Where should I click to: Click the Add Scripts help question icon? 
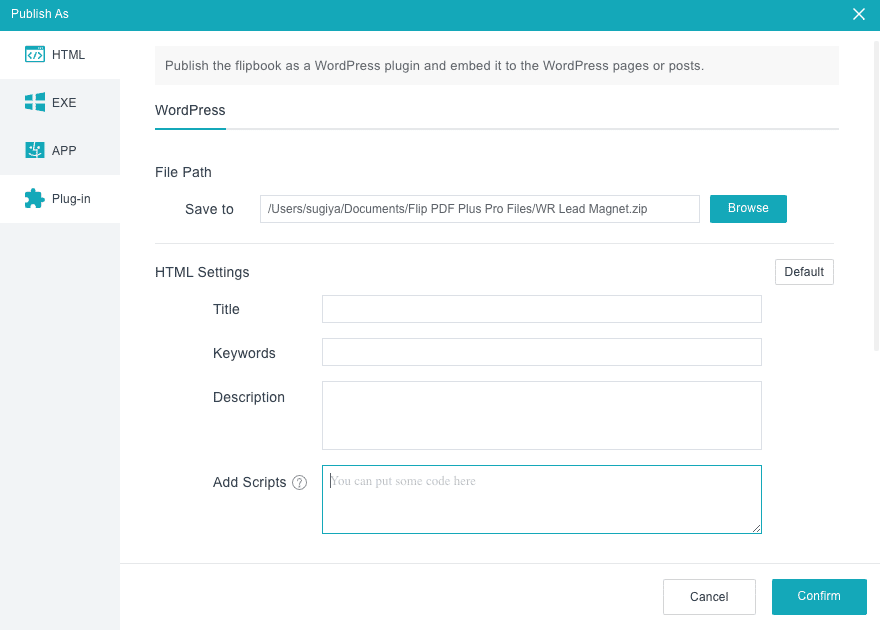point(300,482)
